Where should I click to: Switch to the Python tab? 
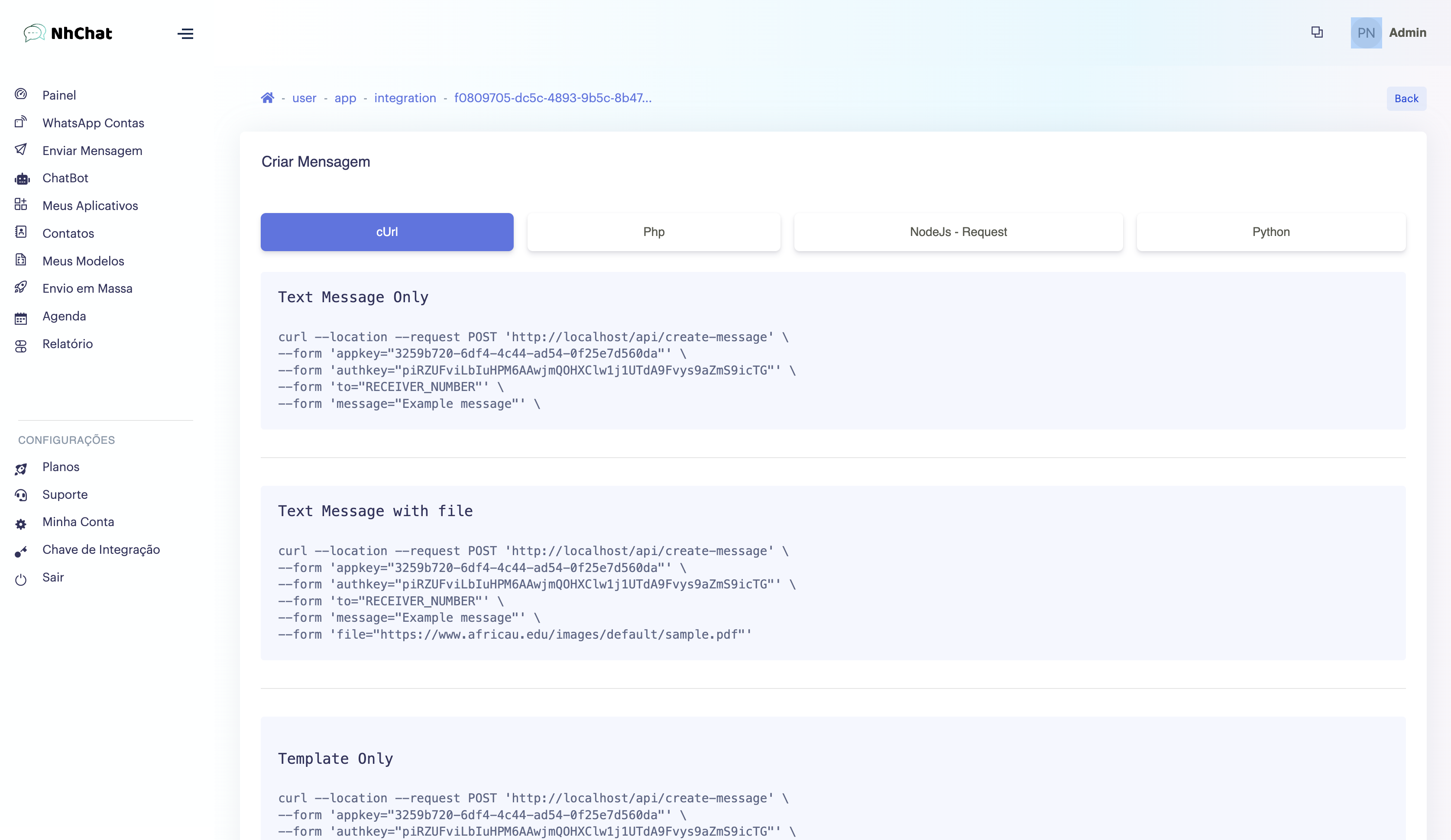[1271, 232]
